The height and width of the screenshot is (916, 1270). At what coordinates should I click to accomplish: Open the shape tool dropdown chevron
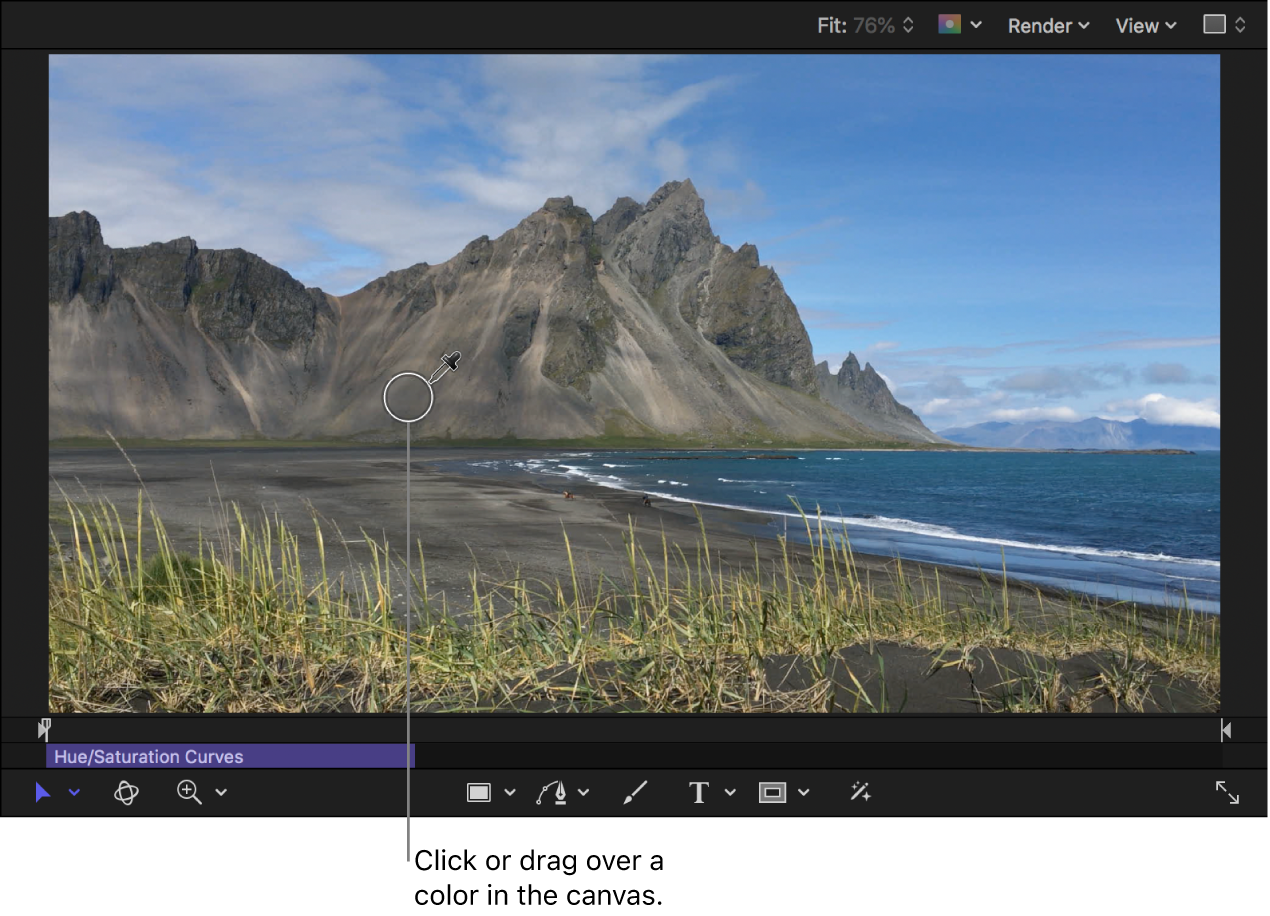pyautogui.click(x=510, y=793)
